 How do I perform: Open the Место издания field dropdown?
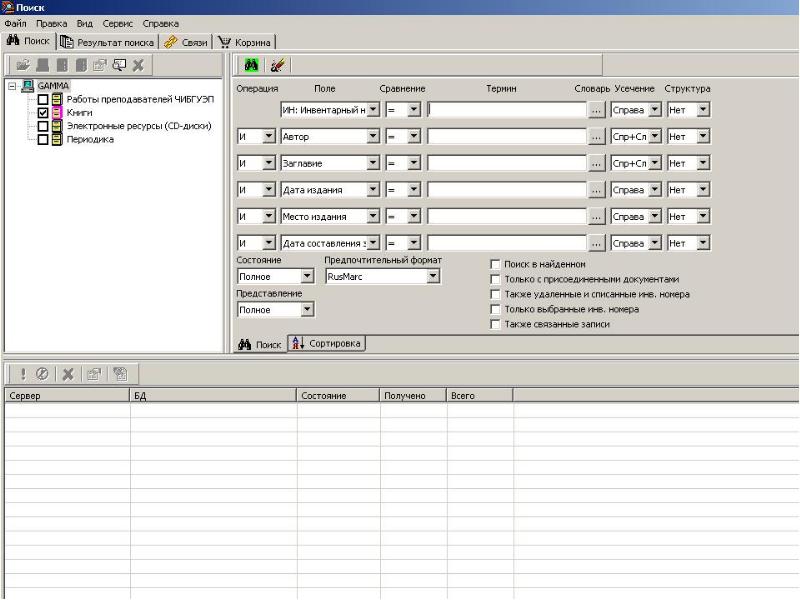tap(373, 216)
